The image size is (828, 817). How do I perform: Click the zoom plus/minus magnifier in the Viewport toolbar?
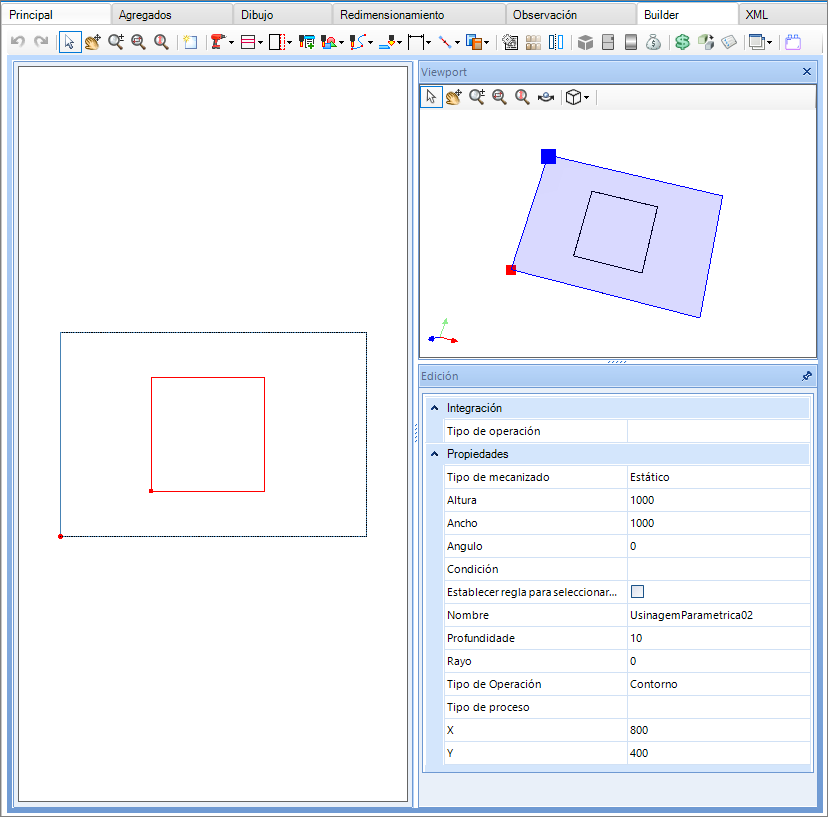point(477,97)
